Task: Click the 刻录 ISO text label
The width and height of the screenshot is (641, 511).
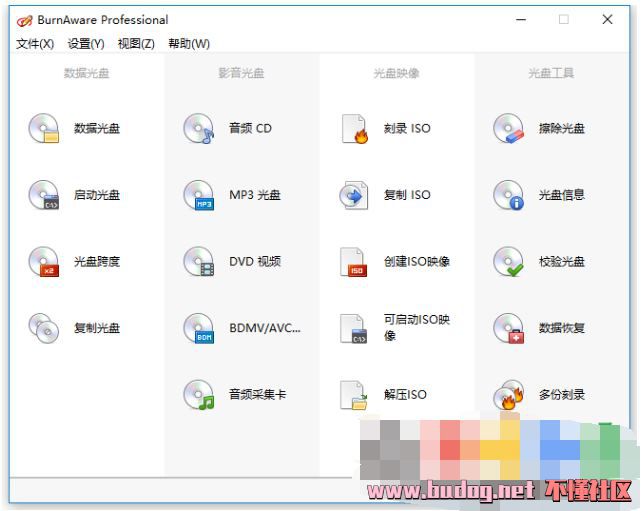Action: click(x=407, y=128)
